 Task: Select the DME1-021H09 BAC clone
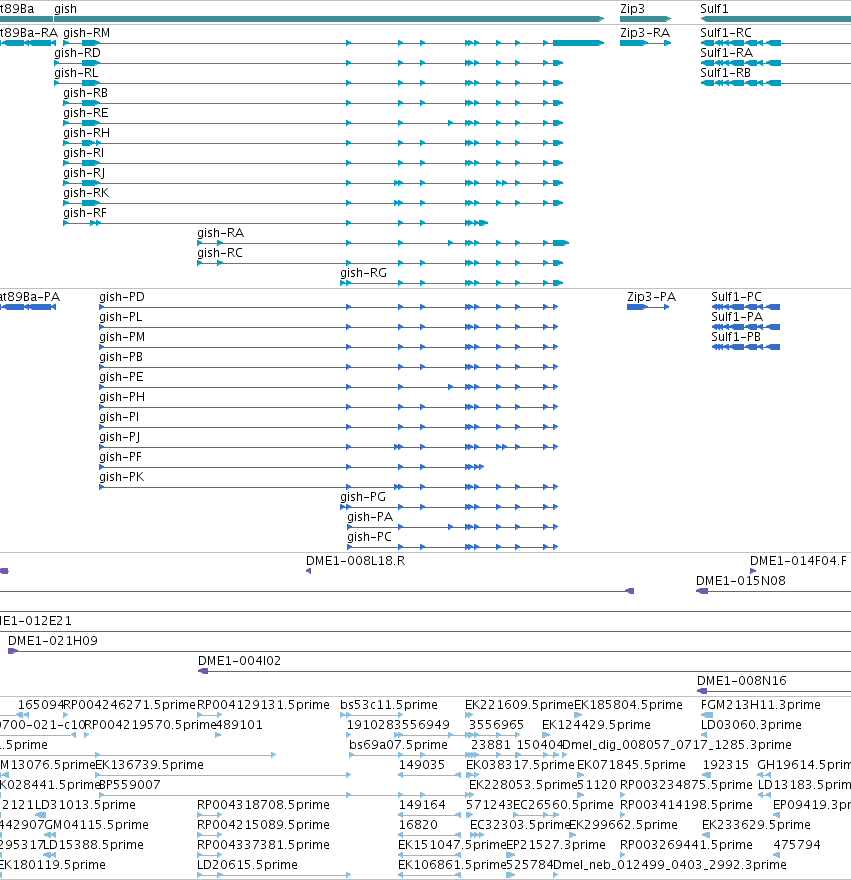tap(53, 641)
